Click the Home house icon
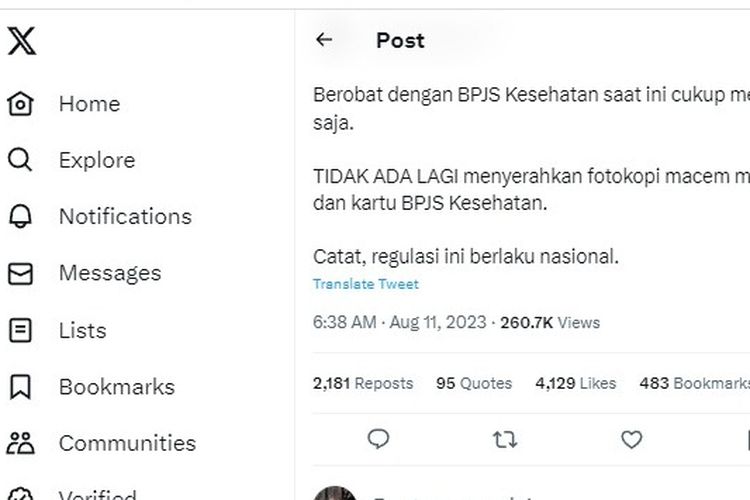Viewport: 750px width, 500px height. point(21,104)
